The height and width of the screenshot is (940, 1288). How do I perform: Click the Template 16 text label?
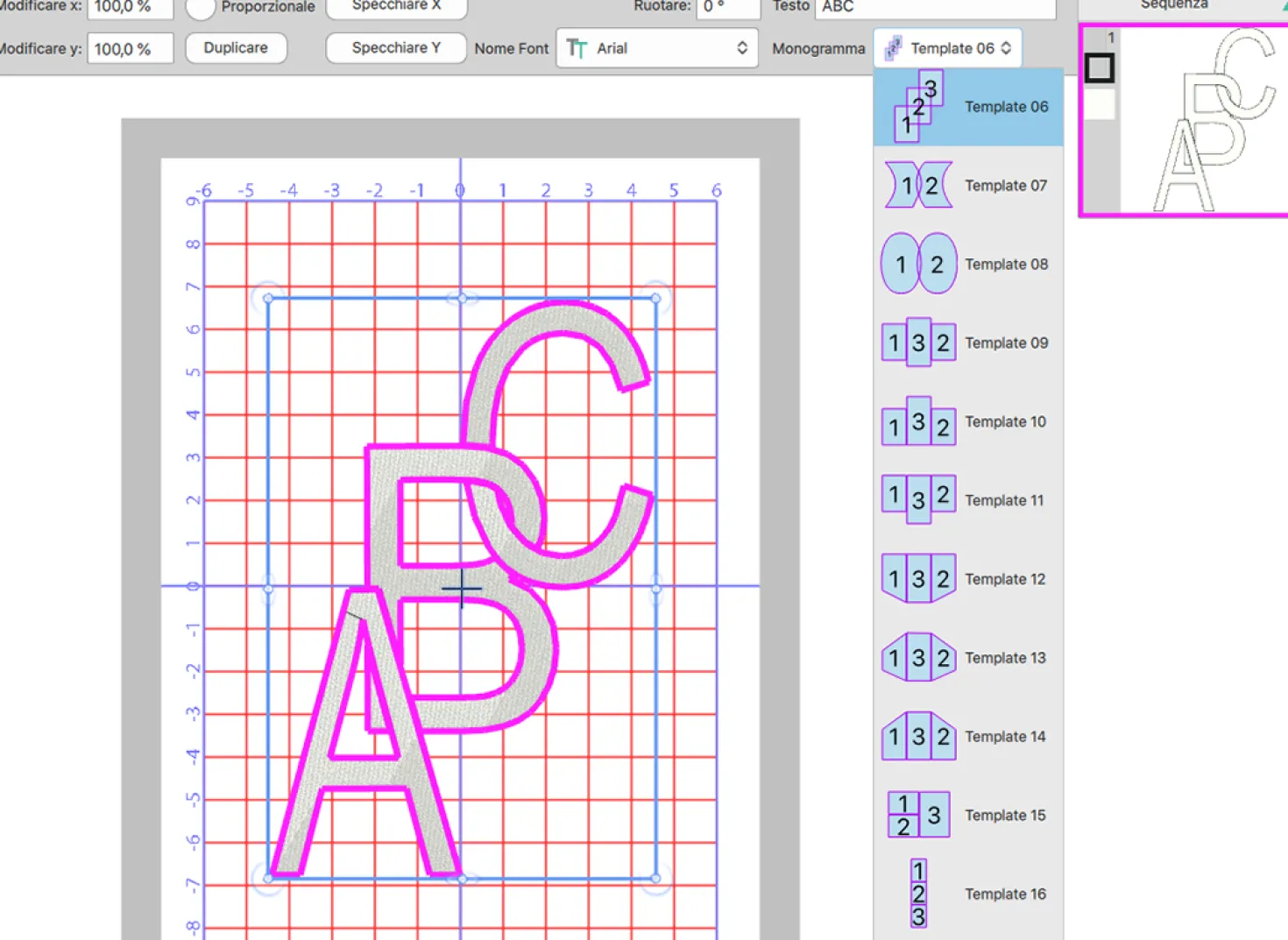1005,894
